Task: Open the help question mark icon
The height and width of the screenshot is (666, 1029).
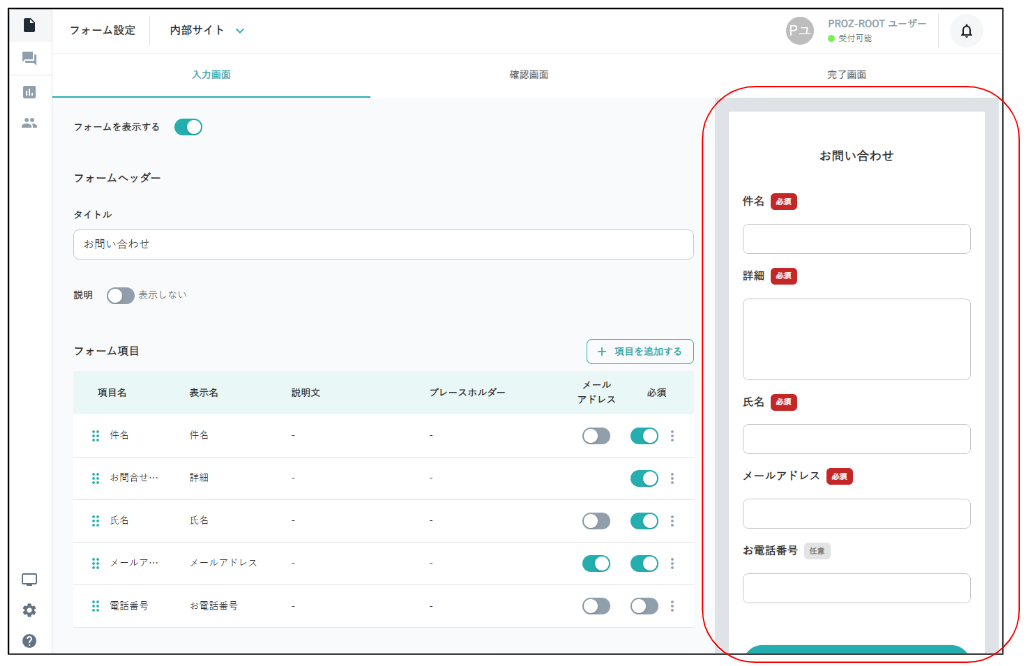Action: coord(29,640)
